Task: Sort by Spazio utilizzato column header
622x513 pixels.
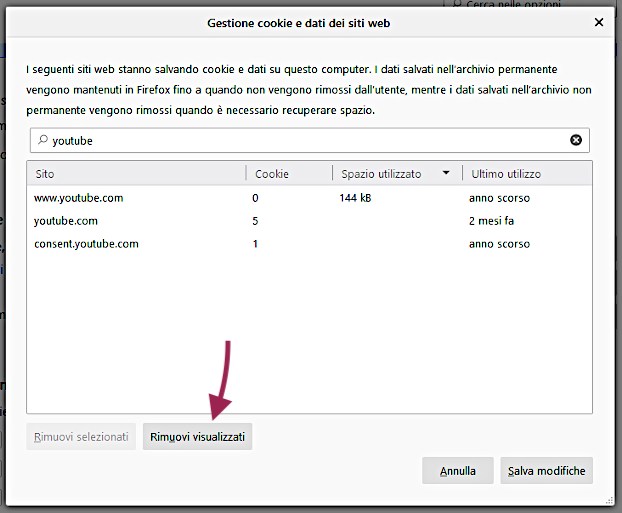Action: (397, 174)
